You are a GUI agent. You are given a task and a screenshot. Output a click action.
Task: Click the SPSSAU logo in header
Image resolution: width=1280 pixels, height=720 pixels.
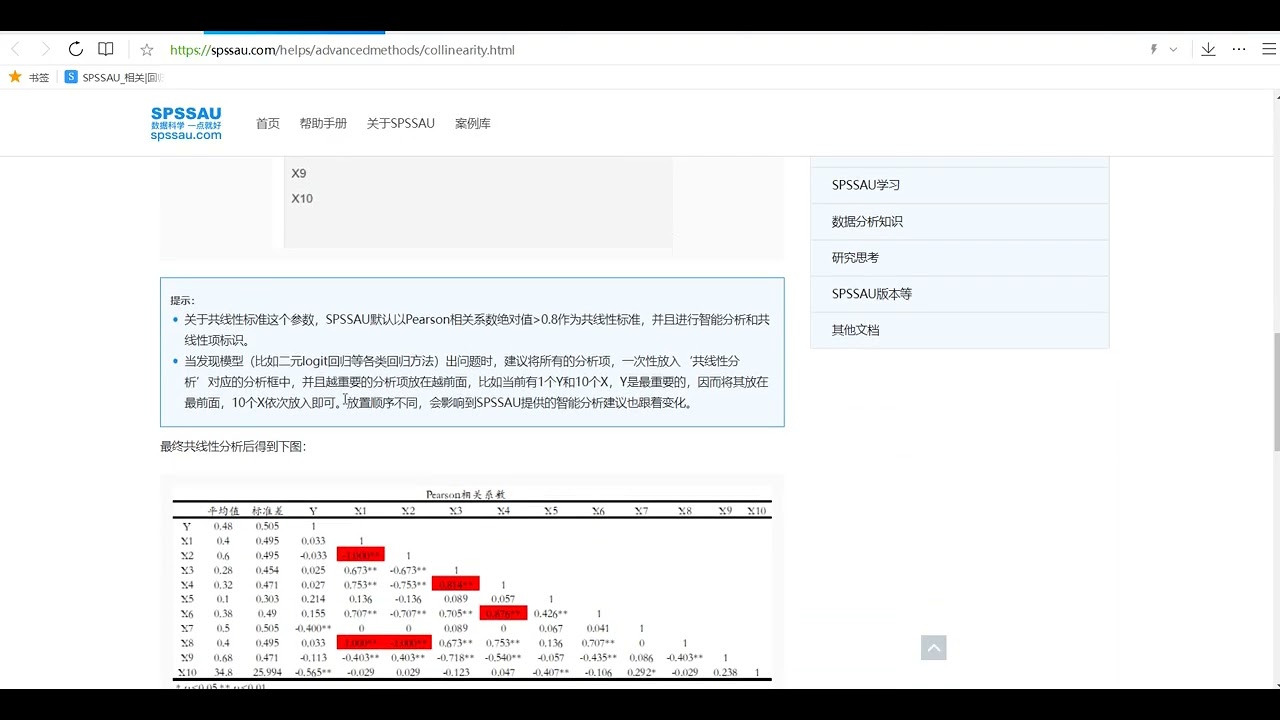click(186, 123)
